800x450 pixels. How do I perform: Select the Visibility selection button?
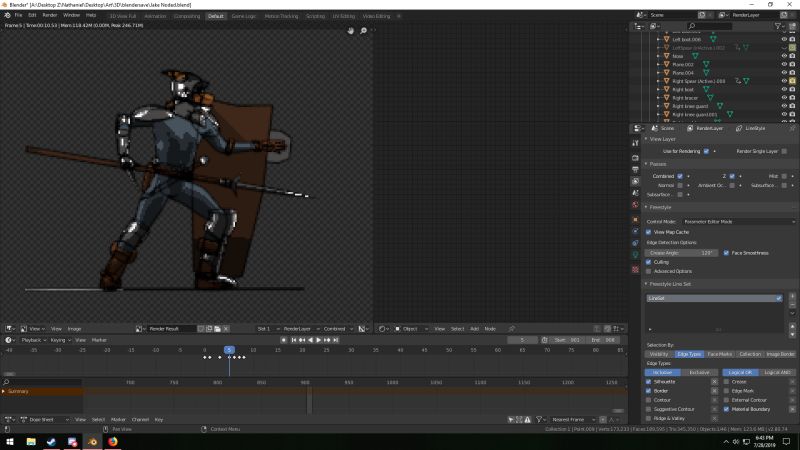659,354
